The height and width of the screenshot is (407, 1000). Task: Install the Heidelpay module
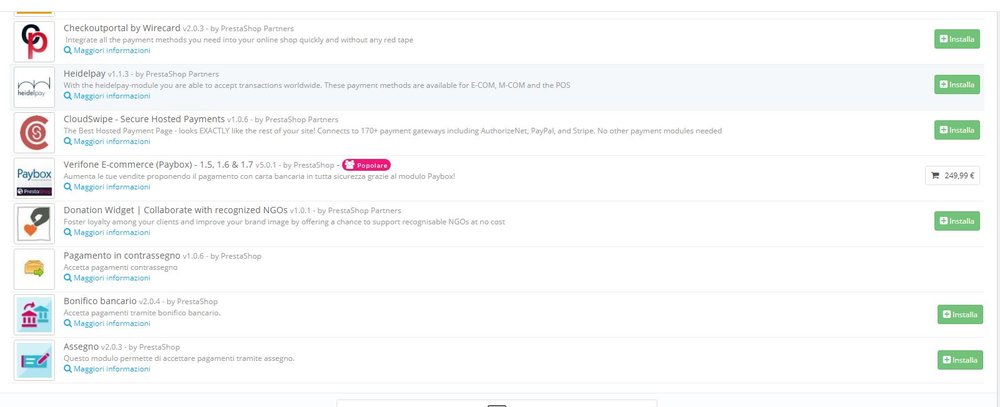tap(957, 84)
